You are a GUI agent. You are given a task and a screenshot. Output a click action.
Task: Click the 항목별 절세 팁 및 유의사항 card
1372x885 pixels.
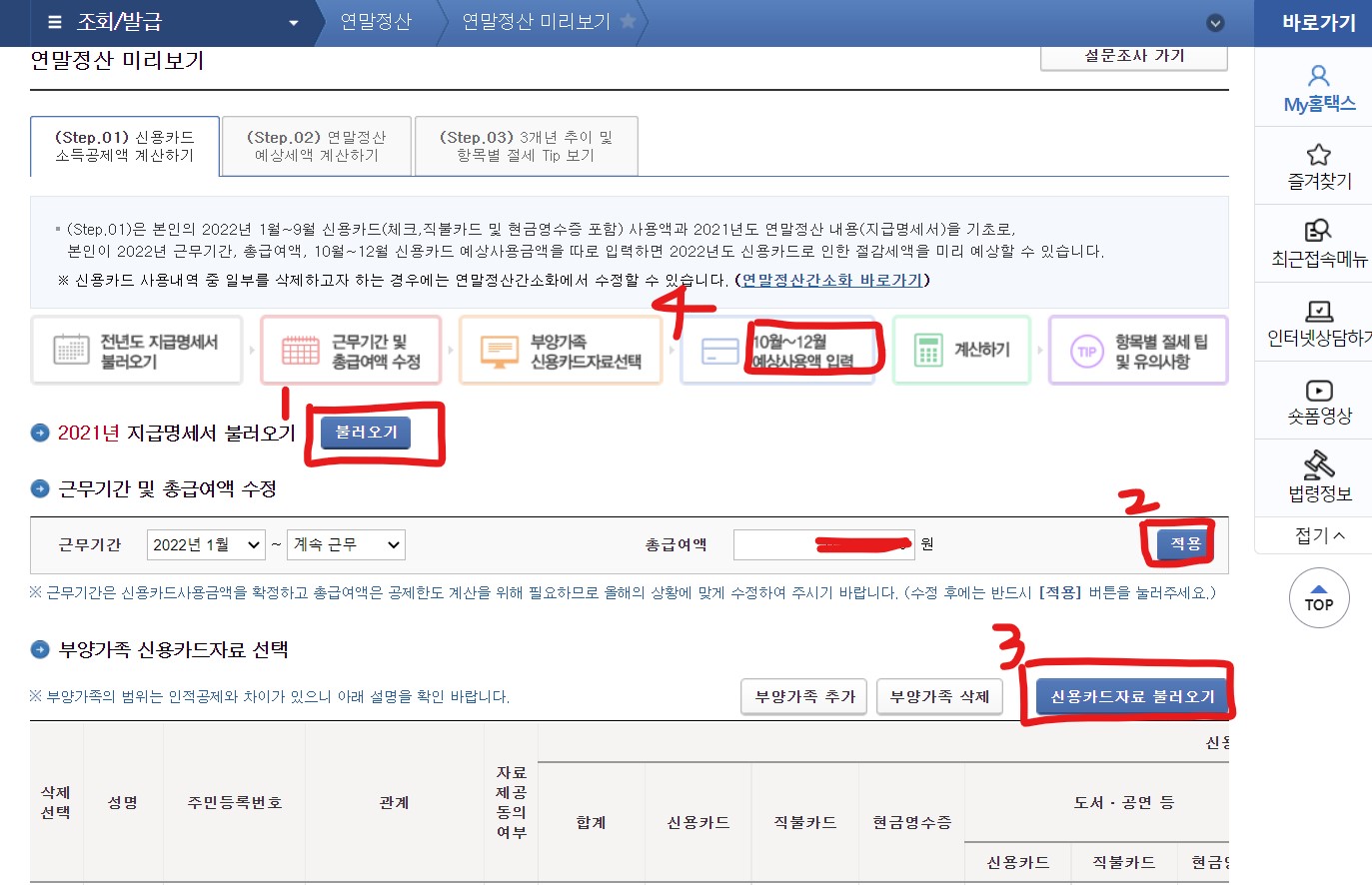coord(1138,351)
